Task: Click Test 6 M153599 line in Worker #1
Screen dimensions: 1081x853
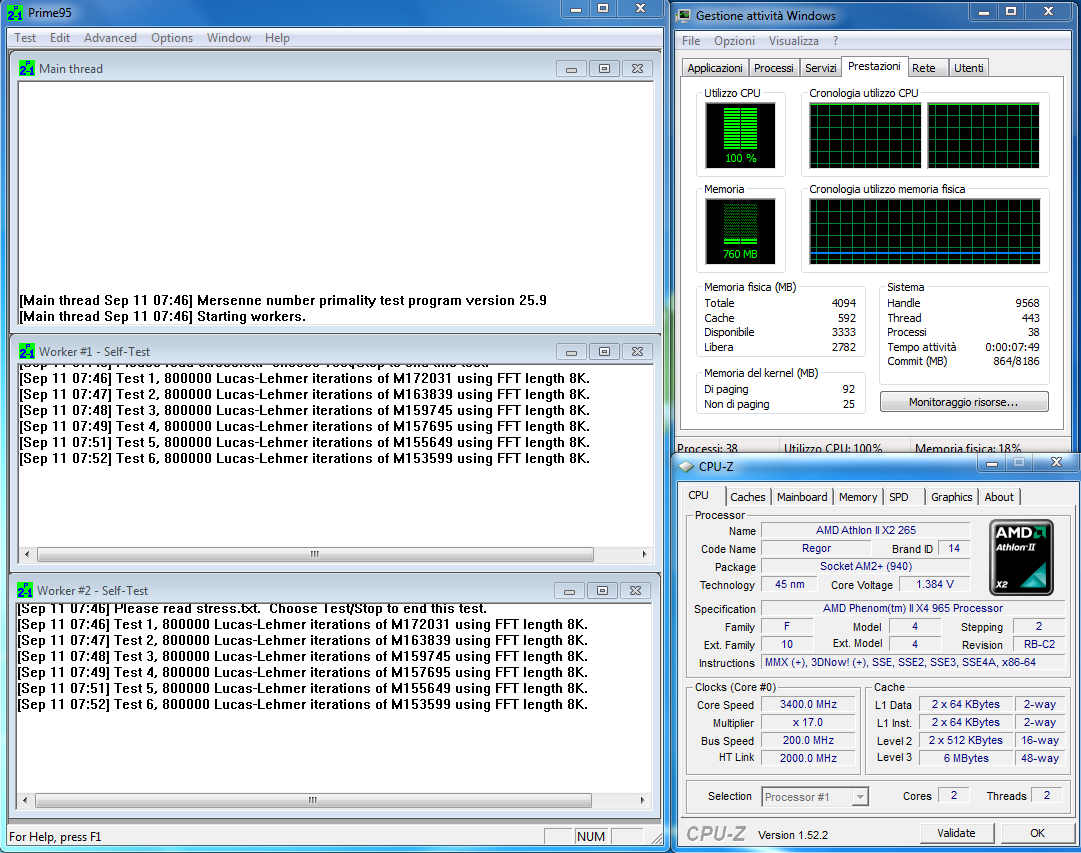Action: (x=304, y=459)
